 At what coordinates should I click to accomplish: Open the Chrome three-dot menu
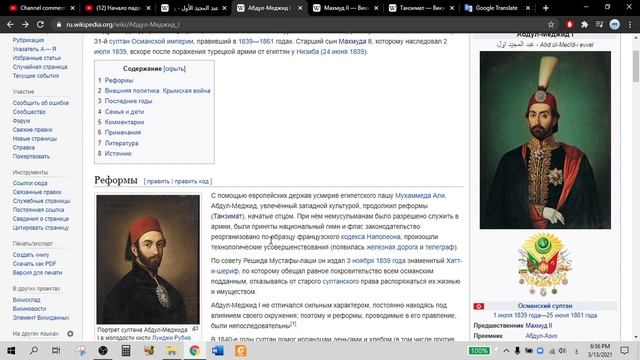(630, 24)
